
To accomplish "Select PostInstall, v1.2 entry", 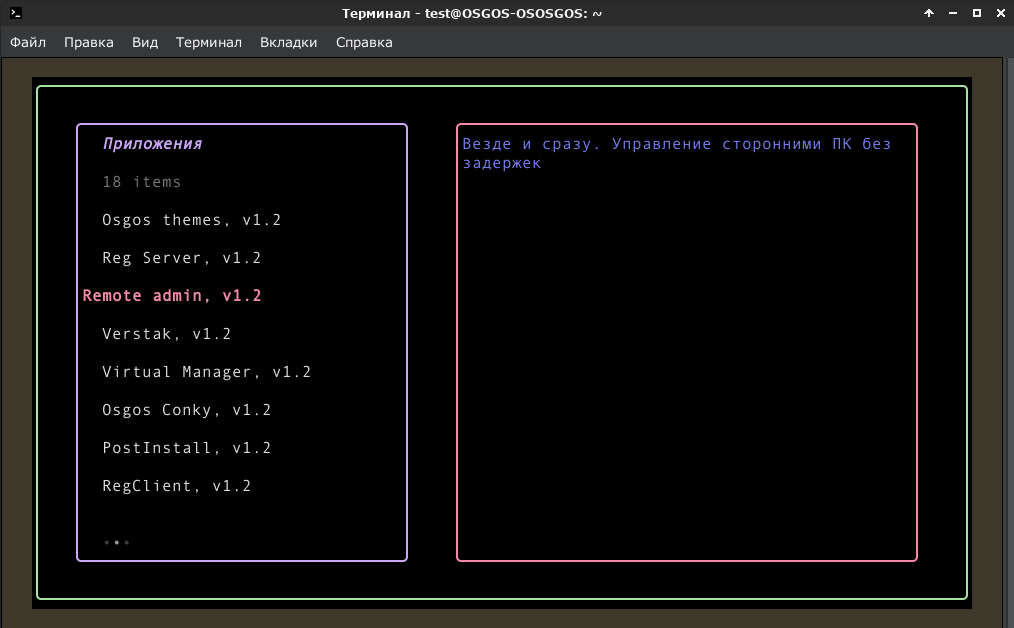I will [187, 448].
